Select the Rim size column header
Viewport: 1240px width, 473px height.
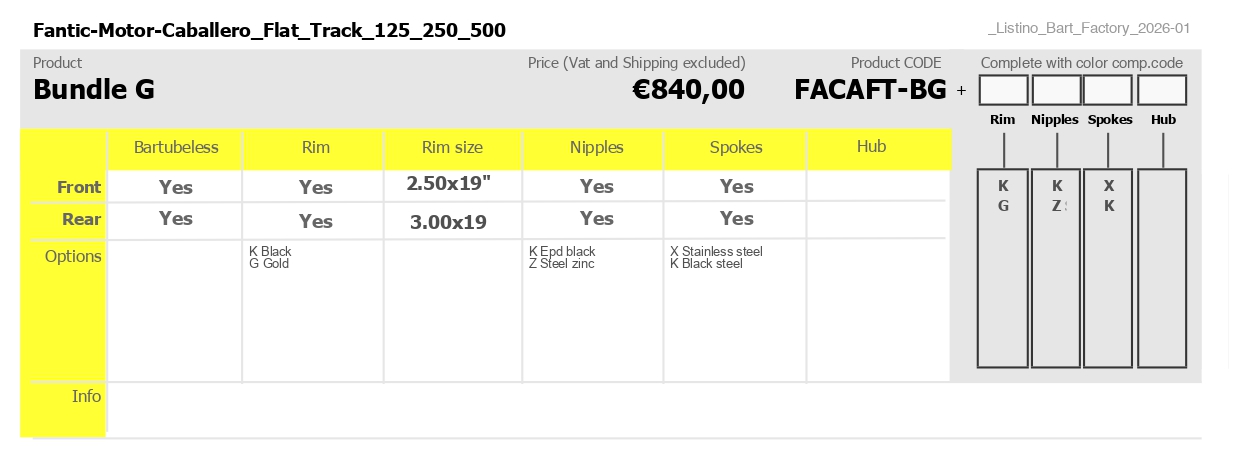tap(452, 148)
